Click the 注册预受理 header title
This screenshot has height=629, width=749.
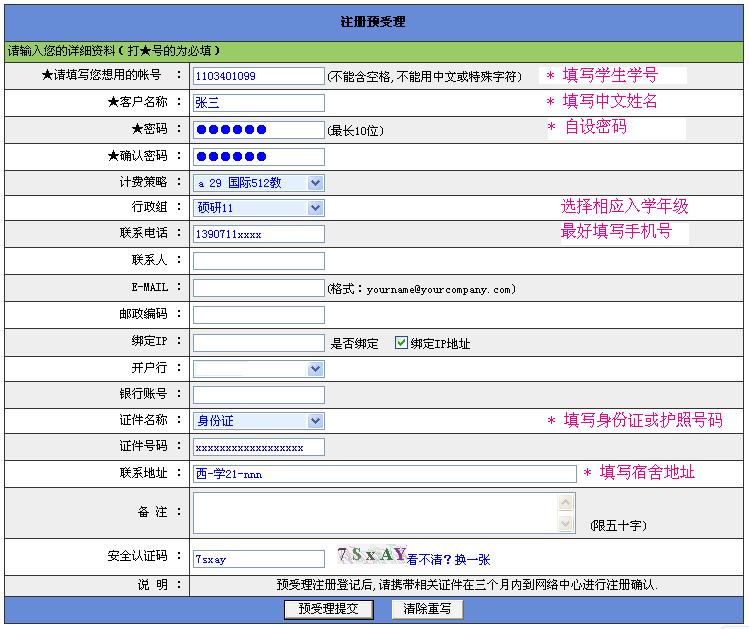click(373, 22)
